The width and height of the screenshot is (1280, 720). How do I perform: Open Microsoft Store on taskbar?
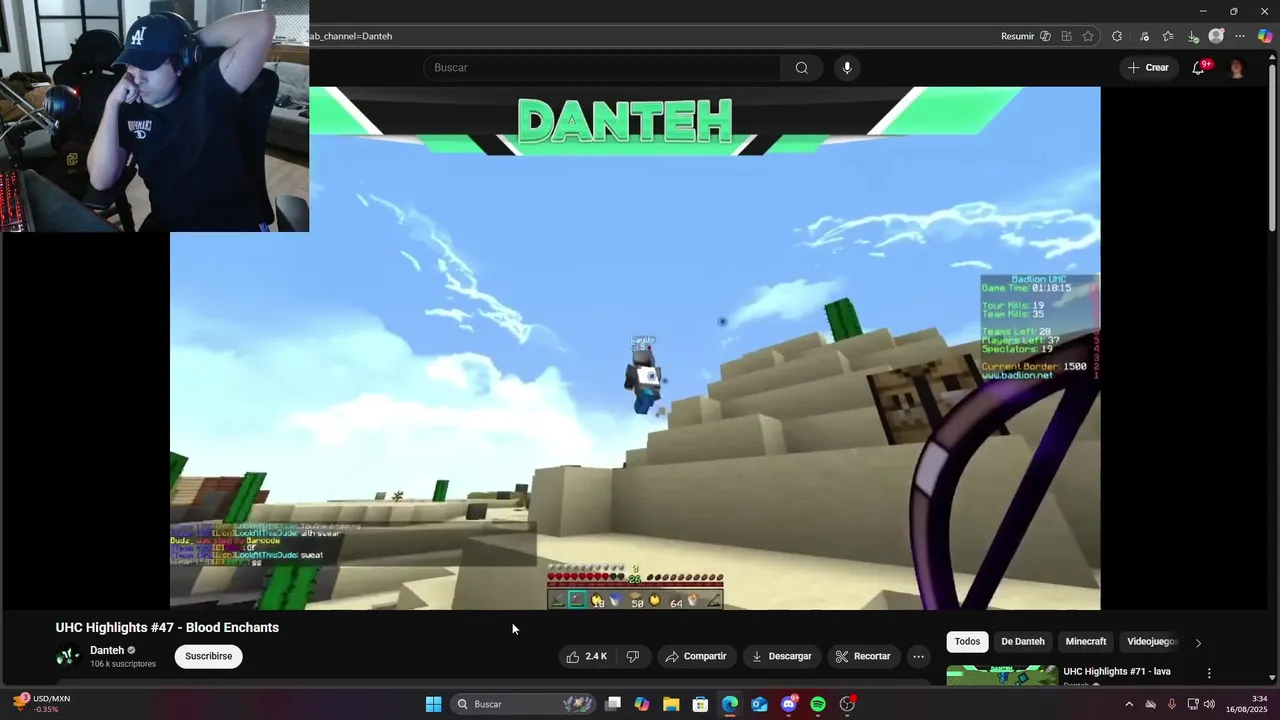pyautogui.click(x=701, y=704)
